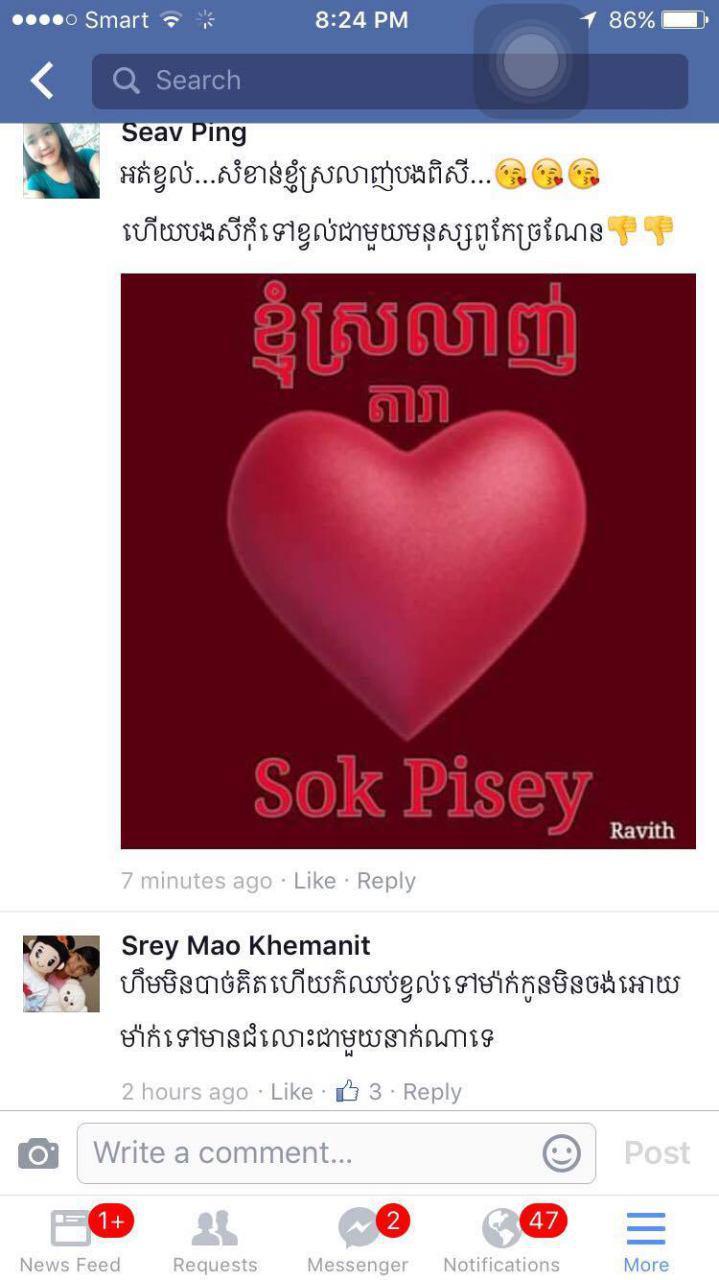Open Messenger tab with 2 badge
Image resolution: width=719 pixels, height=1280 pixels.
point(358,1240)
